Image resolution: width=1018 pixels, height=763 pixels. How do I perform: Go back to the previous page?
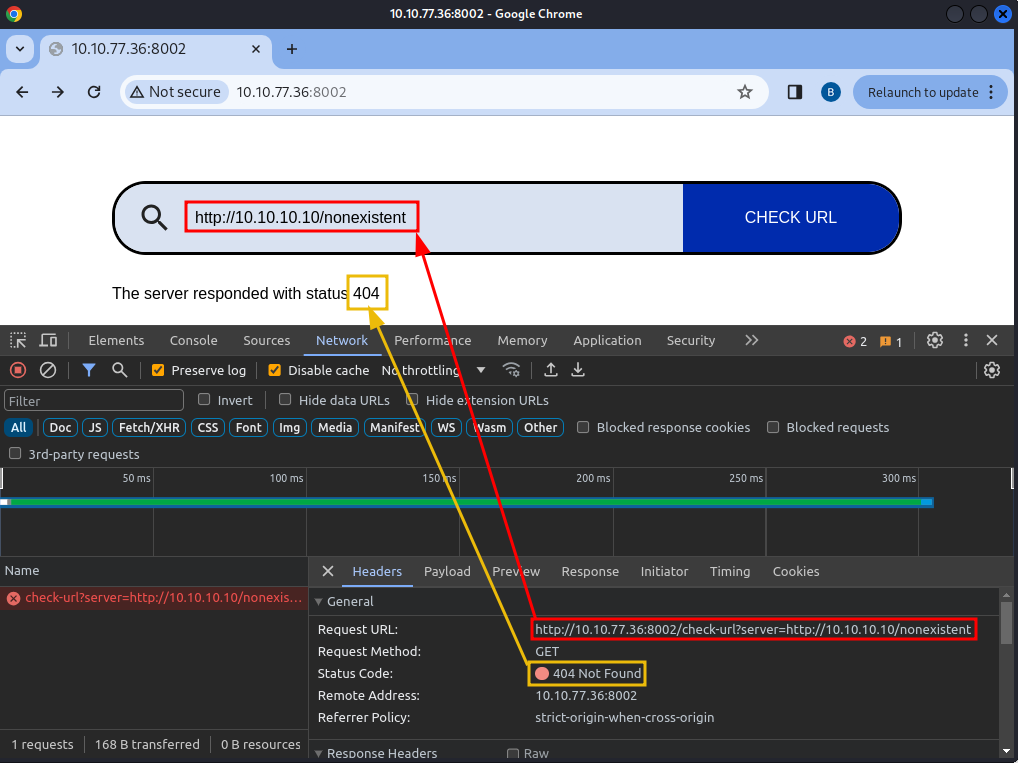coord(22,92)
